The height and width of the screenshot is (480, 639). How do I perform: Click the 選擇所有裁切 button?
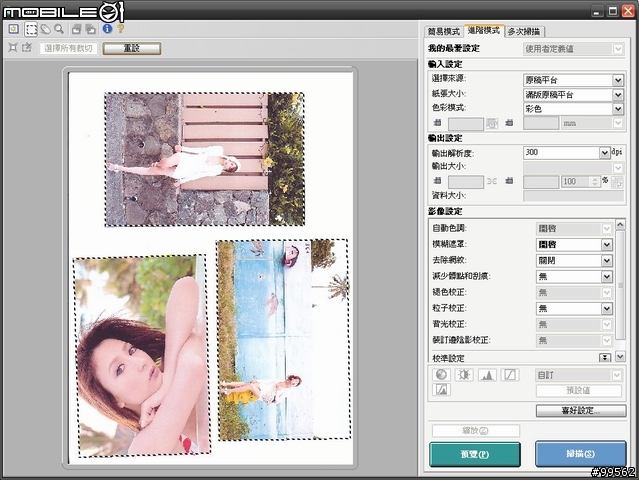[68, 48]
